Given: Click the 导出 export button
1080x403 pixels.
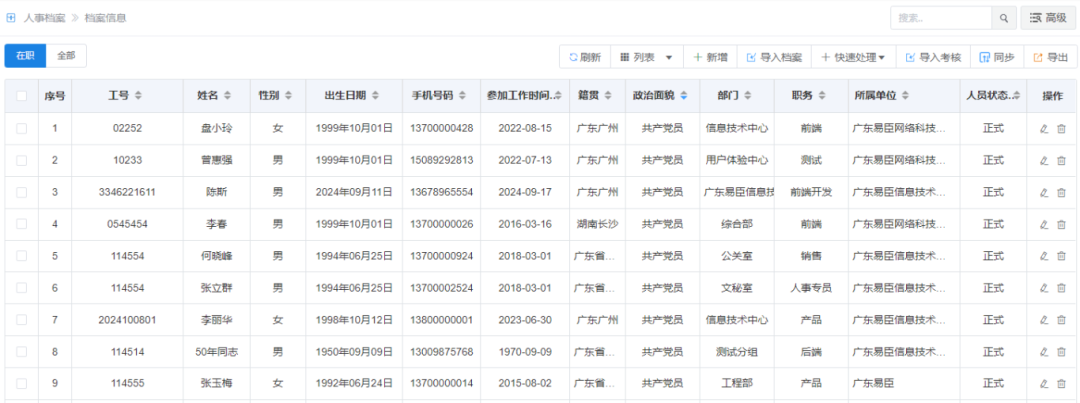Looking at the screenshot, I should [1050, 58].
